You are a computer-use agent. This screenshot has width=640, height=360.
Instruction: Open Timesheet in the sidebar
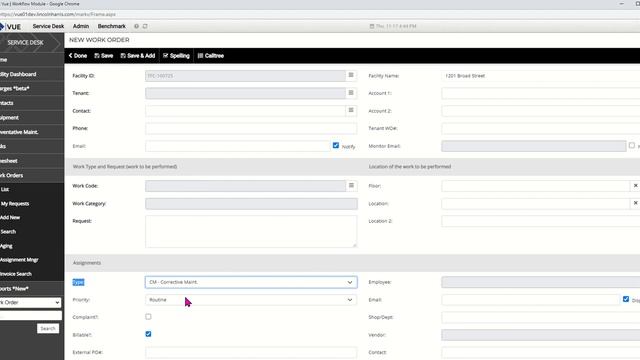[32, 161]
